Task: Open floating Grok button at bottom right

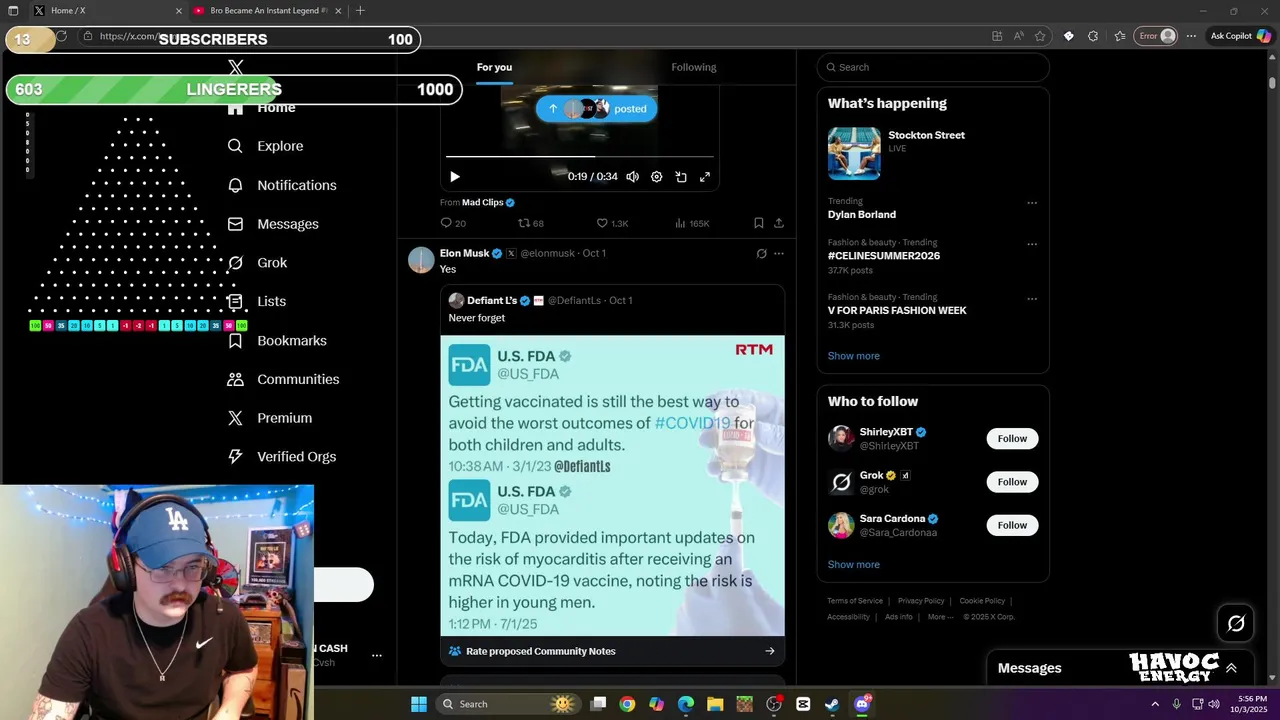Action: pyautogui.click(x=1236, y=624)
